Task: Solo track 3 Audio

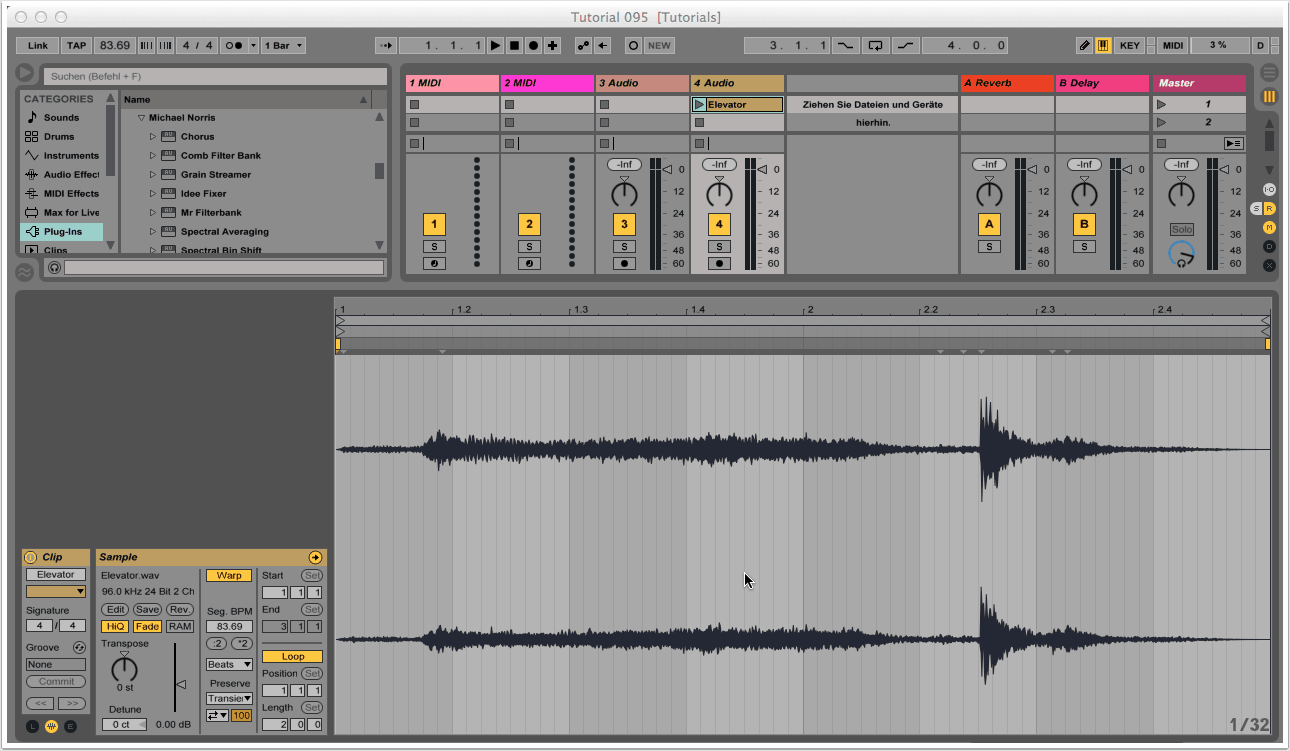Action: (624, 246)
